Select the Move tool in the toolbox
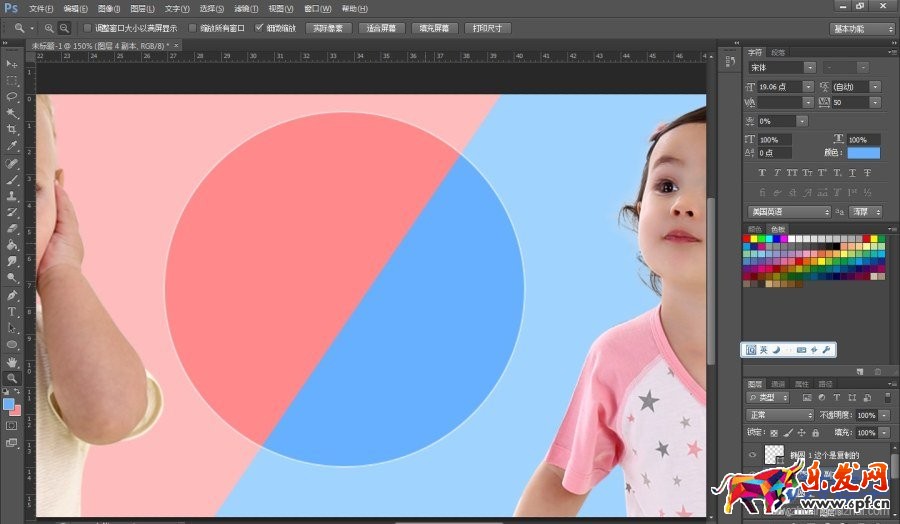This screenshot has width=900, height=524. click(x=13, y=64)
